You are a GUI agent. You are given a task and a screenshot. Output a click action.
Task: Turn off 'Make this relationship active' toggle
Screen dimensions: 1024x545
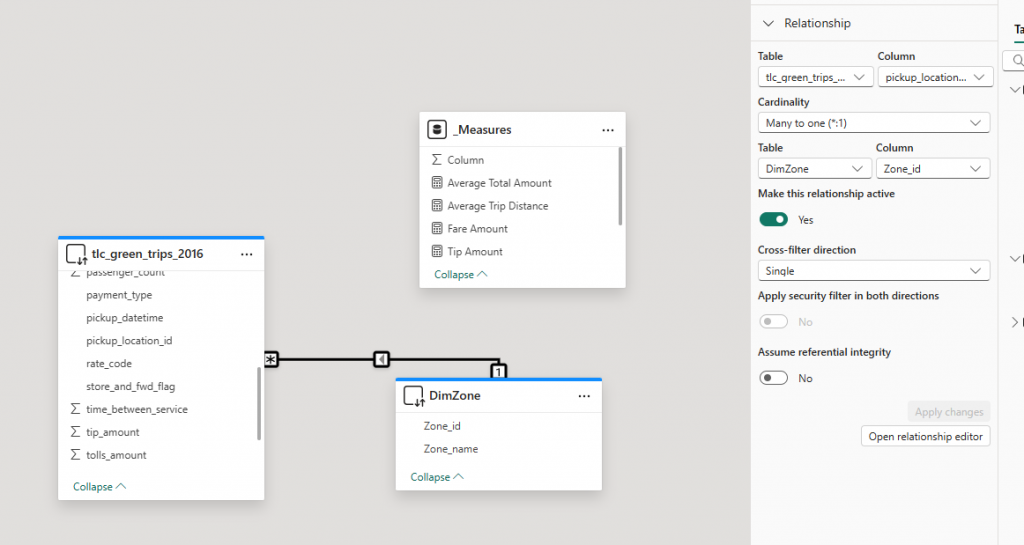773,219
